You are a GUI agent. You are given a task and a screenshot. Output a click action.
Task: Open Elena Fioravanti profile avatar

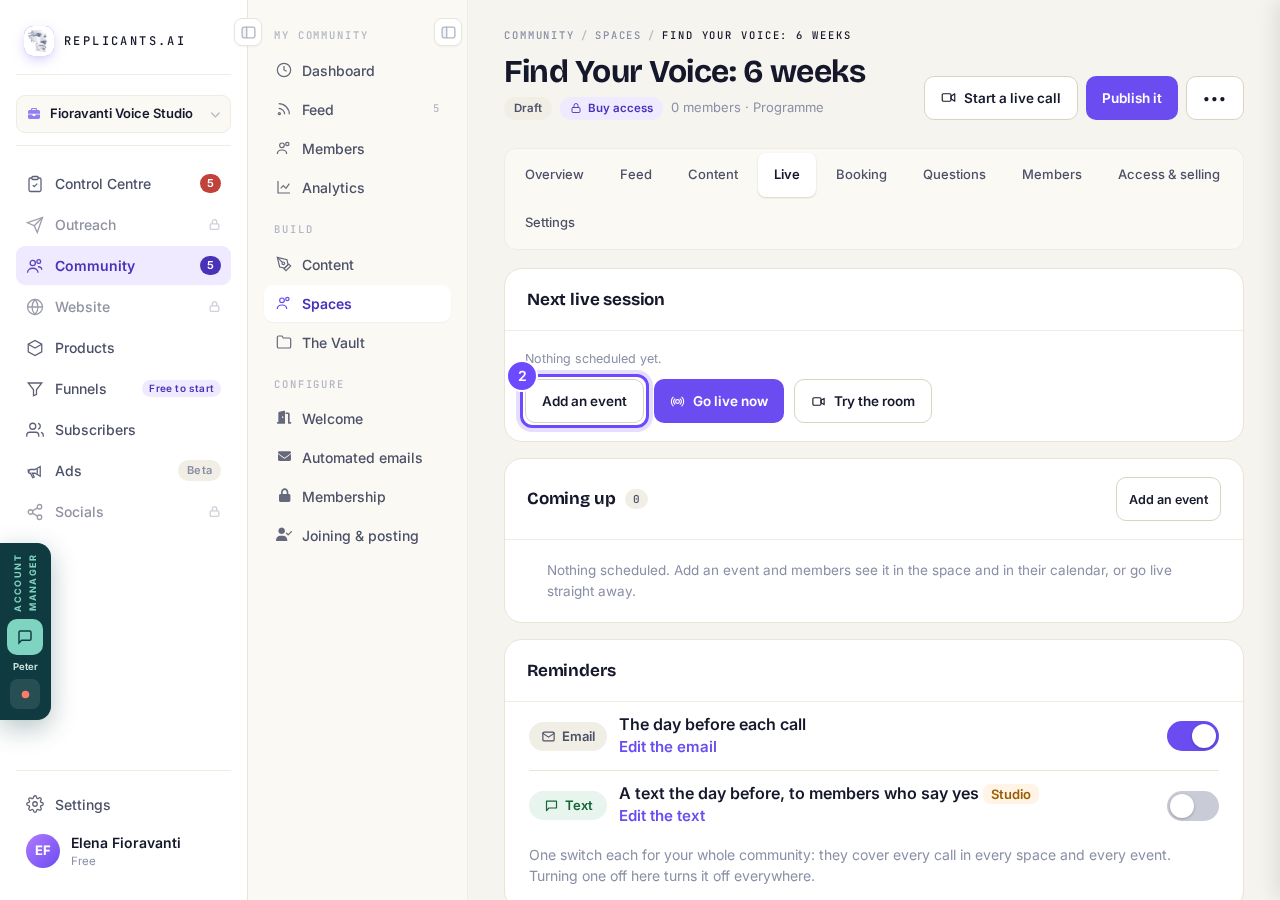(x=43, y=851)
